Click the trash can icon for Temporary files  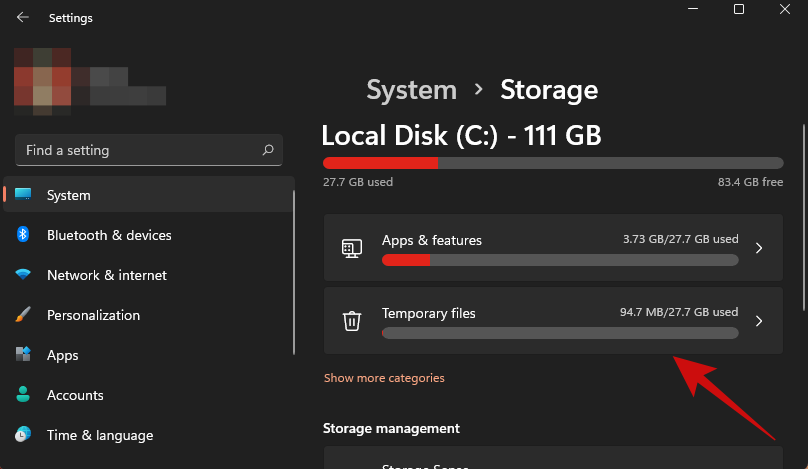pos(352,321)
